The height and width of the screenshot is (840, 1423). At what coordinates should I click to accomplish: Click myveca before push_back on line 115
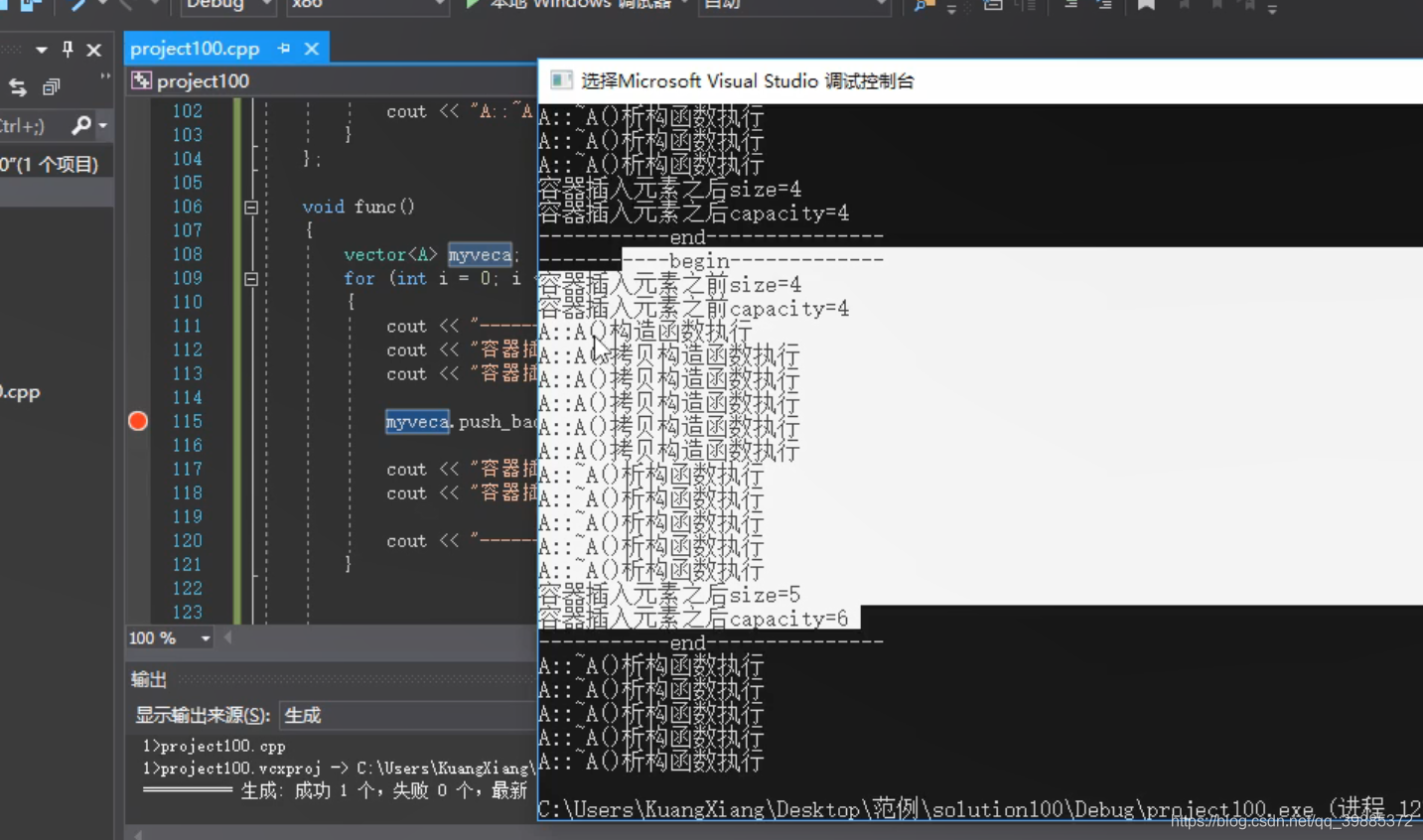coord(417,422)
